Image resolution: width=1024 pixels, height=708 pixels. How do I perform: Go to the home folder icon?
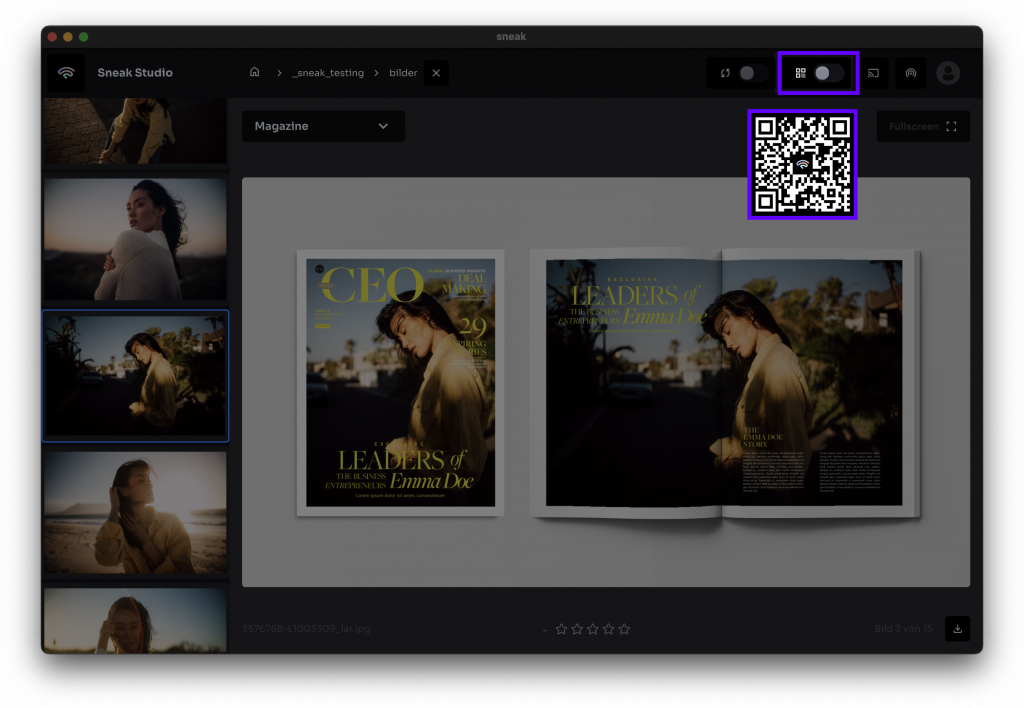[x=255, y=73]
